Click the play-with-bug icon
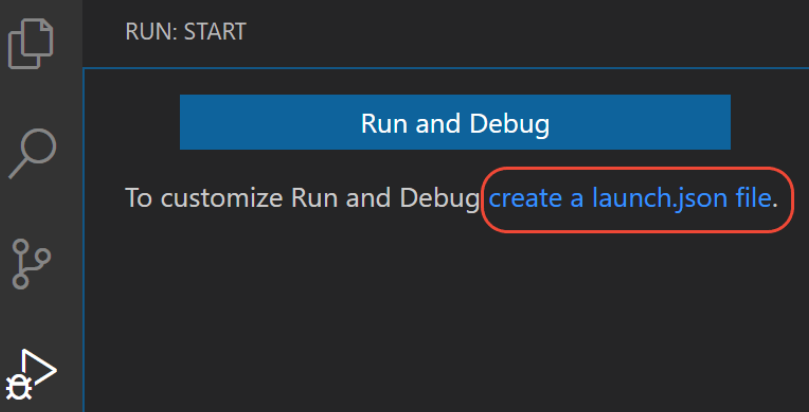The image size is (809, 412). coord(31,375)
